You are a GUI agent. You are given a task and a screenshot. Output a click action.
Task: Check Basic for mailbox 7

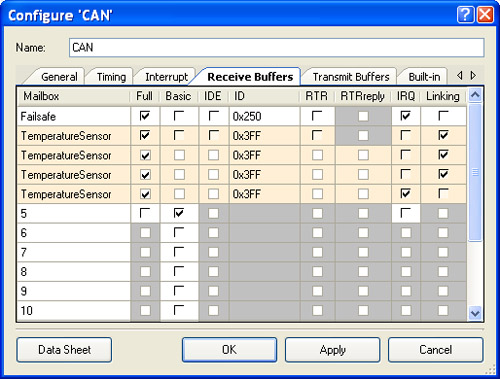(179, 252)
